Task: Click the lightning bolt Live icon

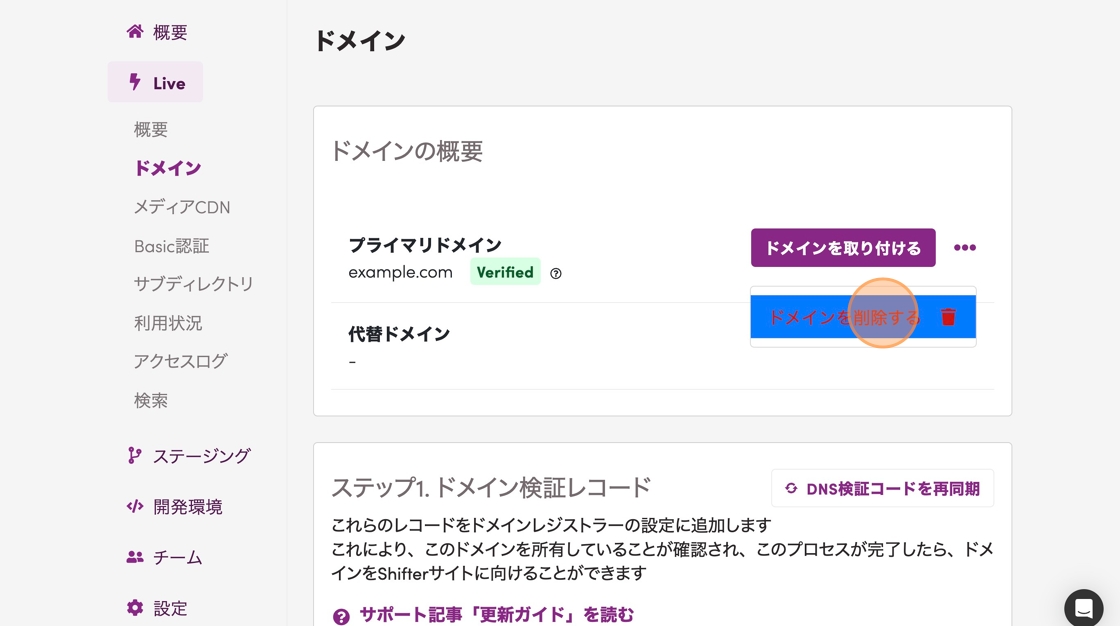Action: [x=135, y=82]
